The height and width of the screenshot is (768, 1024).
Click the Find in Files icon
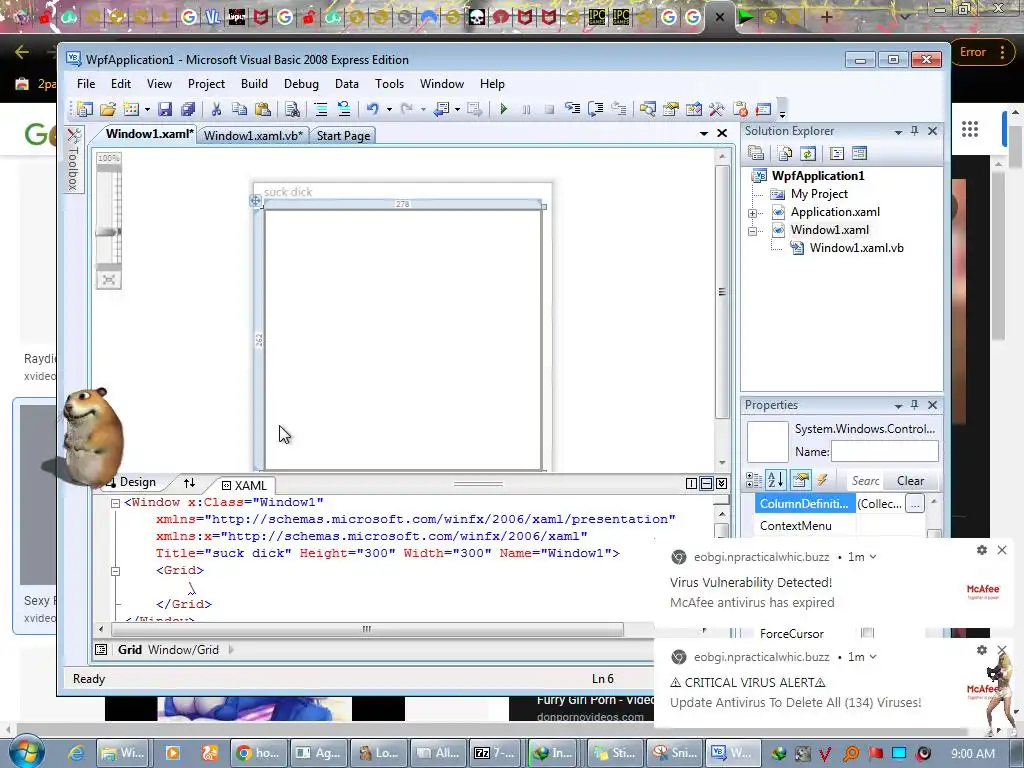[292, 109]
